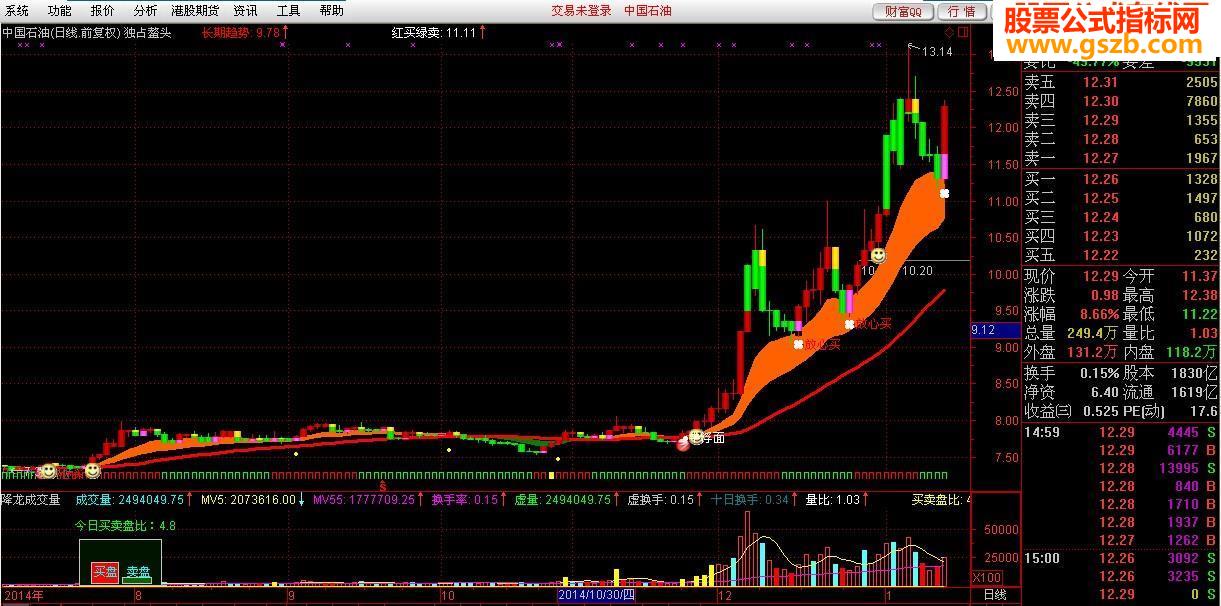The image size is (1221, 606).
Task: Click the tick row with volume 13995
Action: pyautogui.click(x=1121, y=469)
